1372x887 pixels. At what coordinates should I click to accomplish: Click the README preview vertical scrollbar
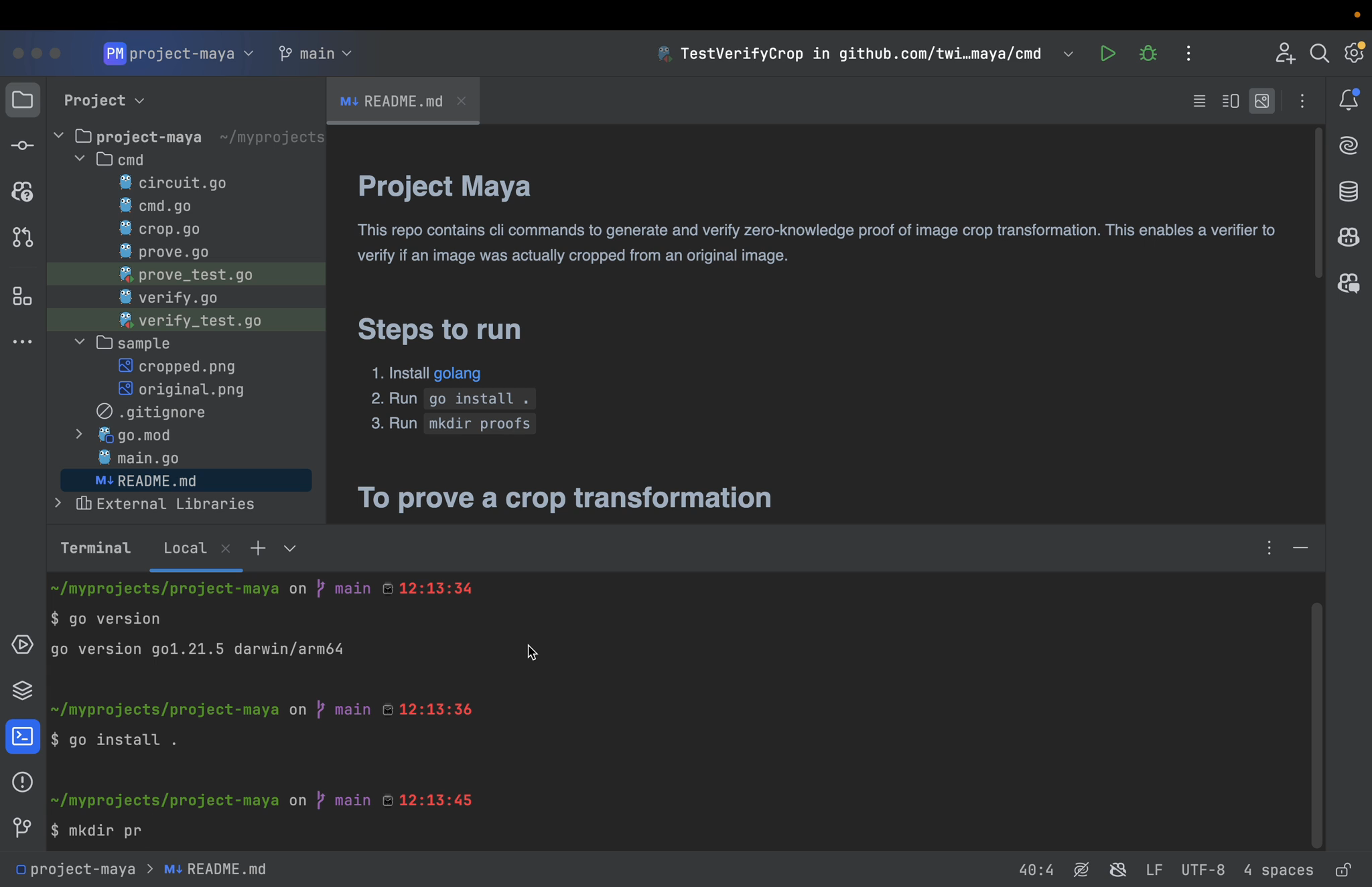coord(1318,203)
